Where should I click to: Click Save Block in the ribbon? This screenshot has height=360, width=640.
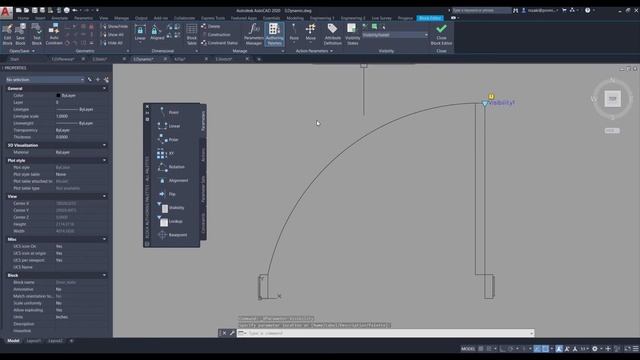[20, 34]
